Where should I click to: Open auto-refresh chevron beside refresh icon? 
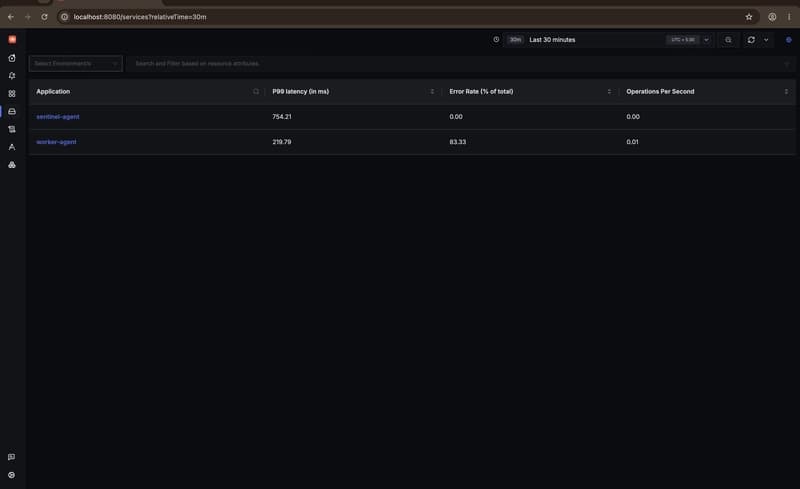coord(766,40)
